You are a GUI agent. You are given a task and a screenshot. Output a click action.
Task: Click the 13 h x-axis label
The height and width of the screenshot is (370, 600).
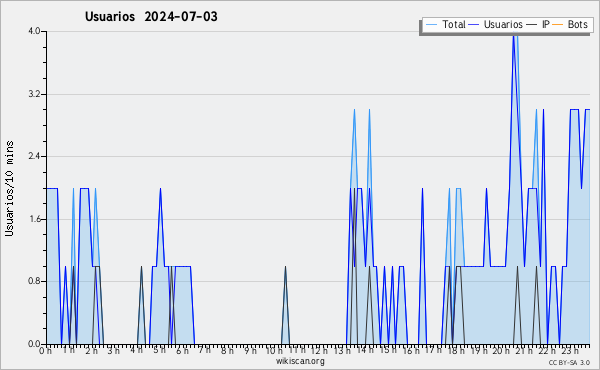(x=342, y=351)
